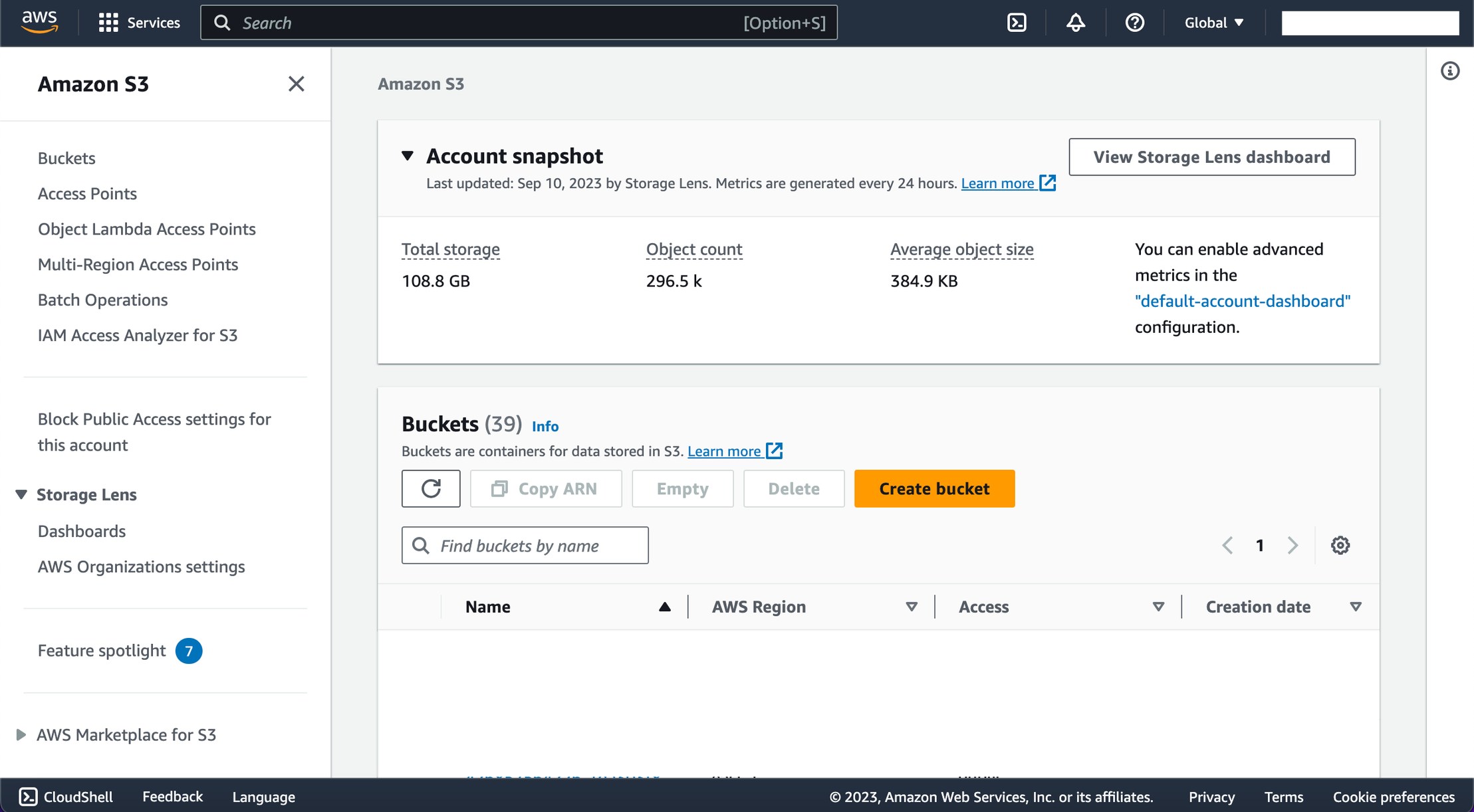Go to previous page of buckets
The width and height of the screenshot is (1474, 812).
click(x=1228, y=546)
